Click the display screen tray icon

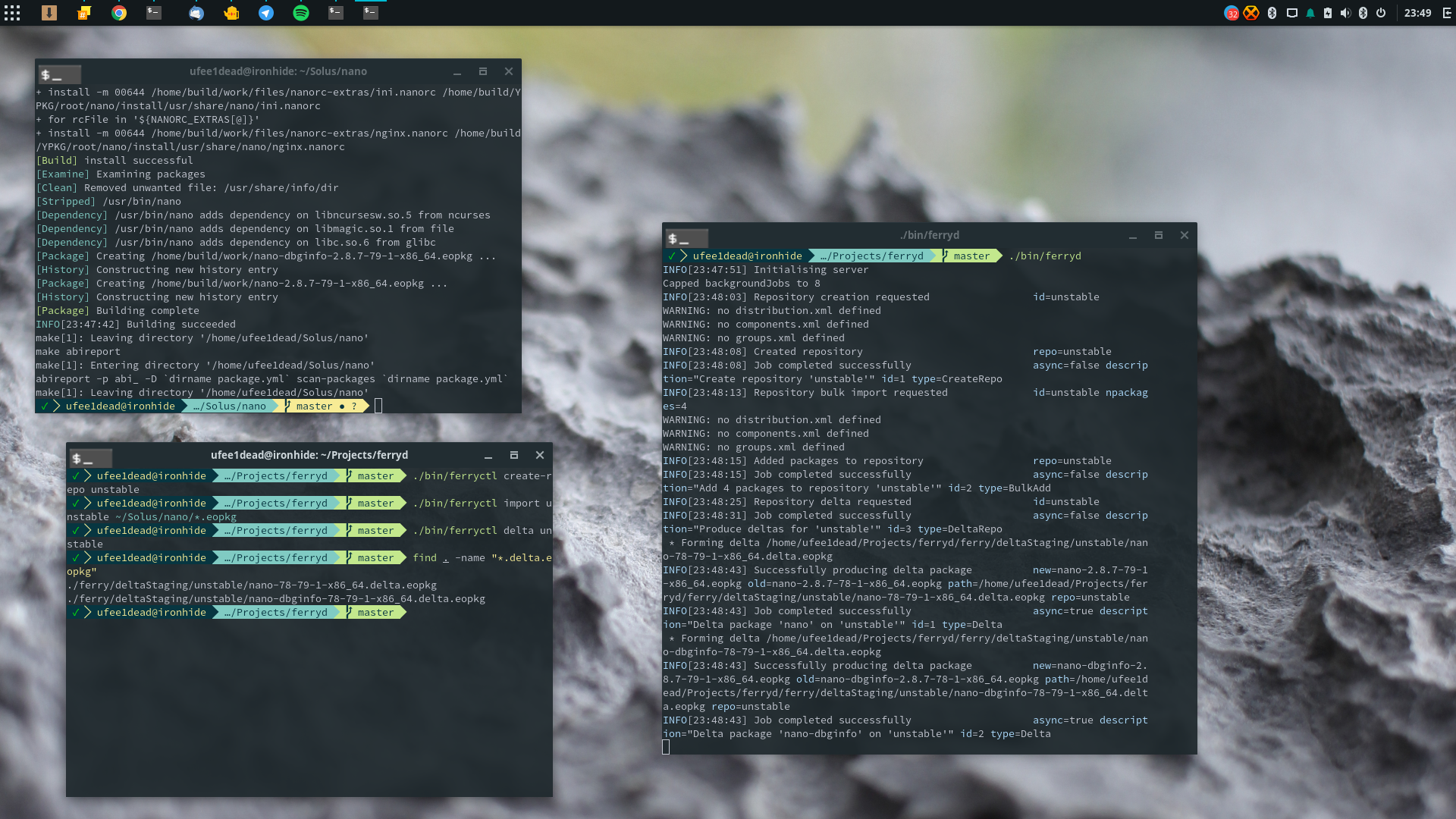pos(1292,13)
